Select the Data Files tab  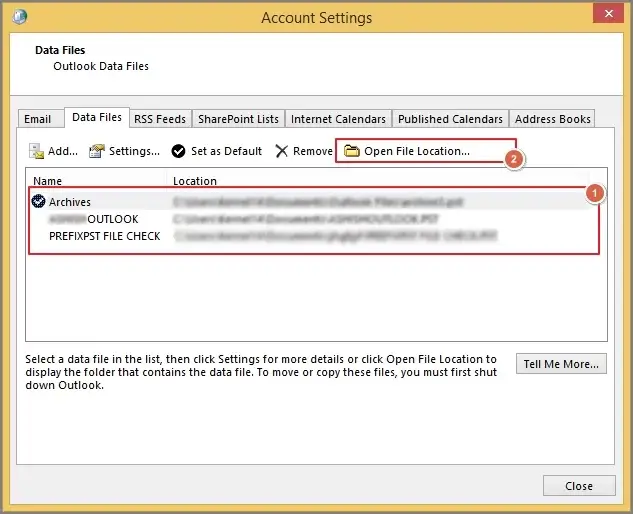point(97,117)
